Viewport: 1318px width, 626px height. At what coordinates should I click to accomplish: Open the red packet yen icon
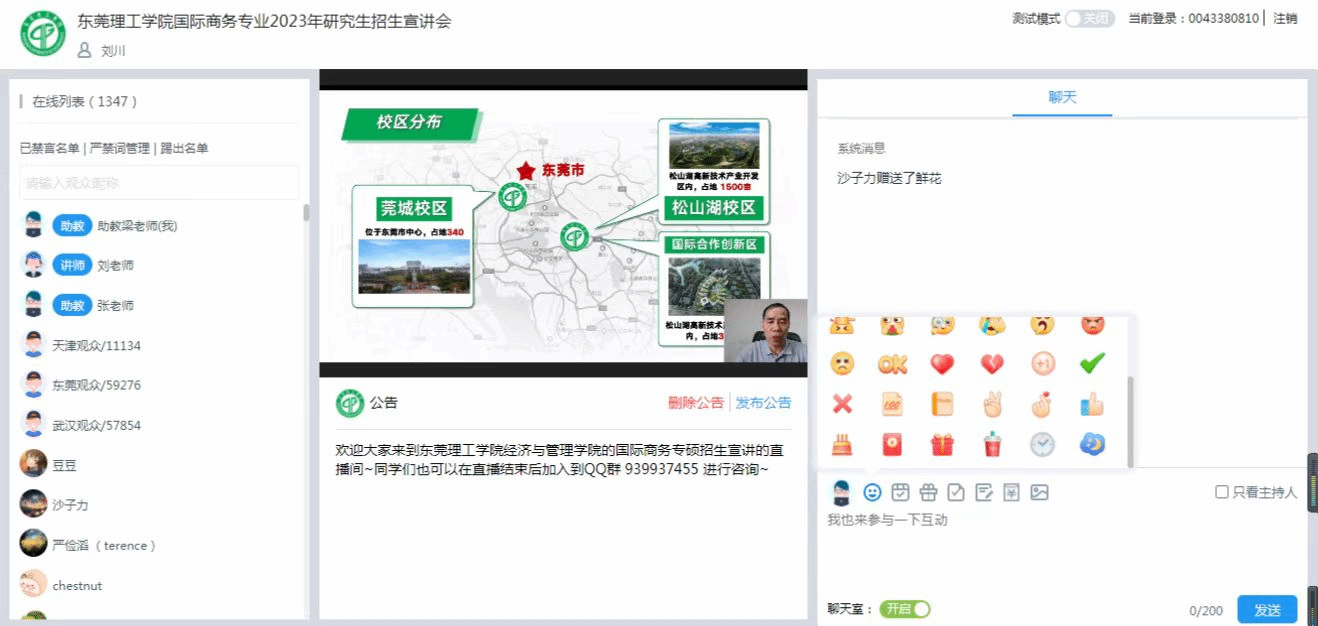click(1011, 492)
